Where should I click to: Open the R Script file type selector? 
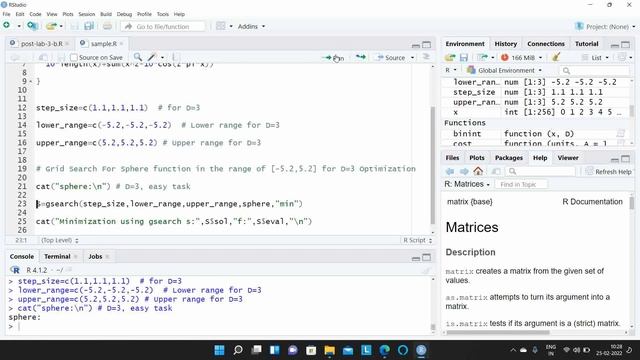point(417,240)
